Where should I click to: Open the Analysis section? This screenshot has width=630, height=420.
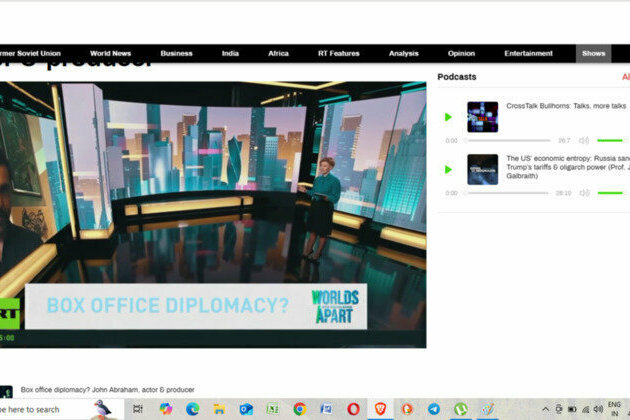coord(403,53)
